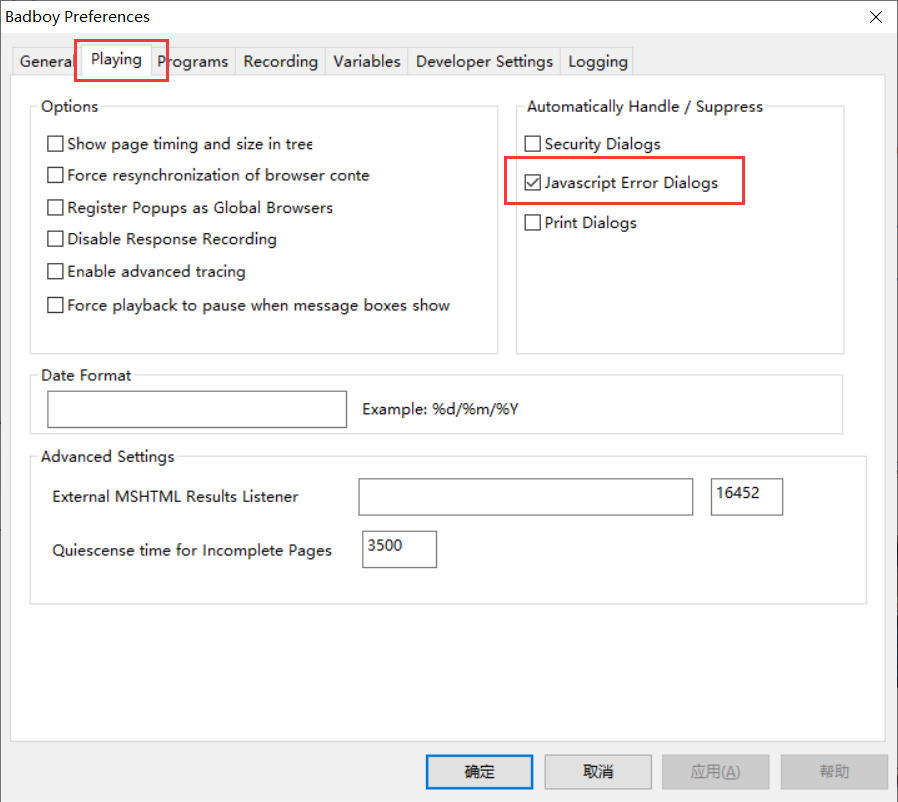Viewport: 898px width, 802px height.
Task: Cancel with the 取消 button
Action: pyautogui.click(x=598, y=772)
